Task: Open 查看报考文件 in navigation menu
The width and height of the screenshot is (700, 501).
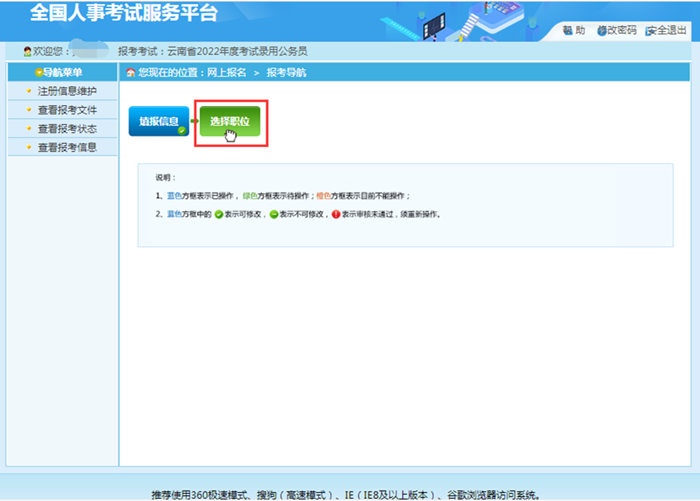Action: [x=66, y=110]
